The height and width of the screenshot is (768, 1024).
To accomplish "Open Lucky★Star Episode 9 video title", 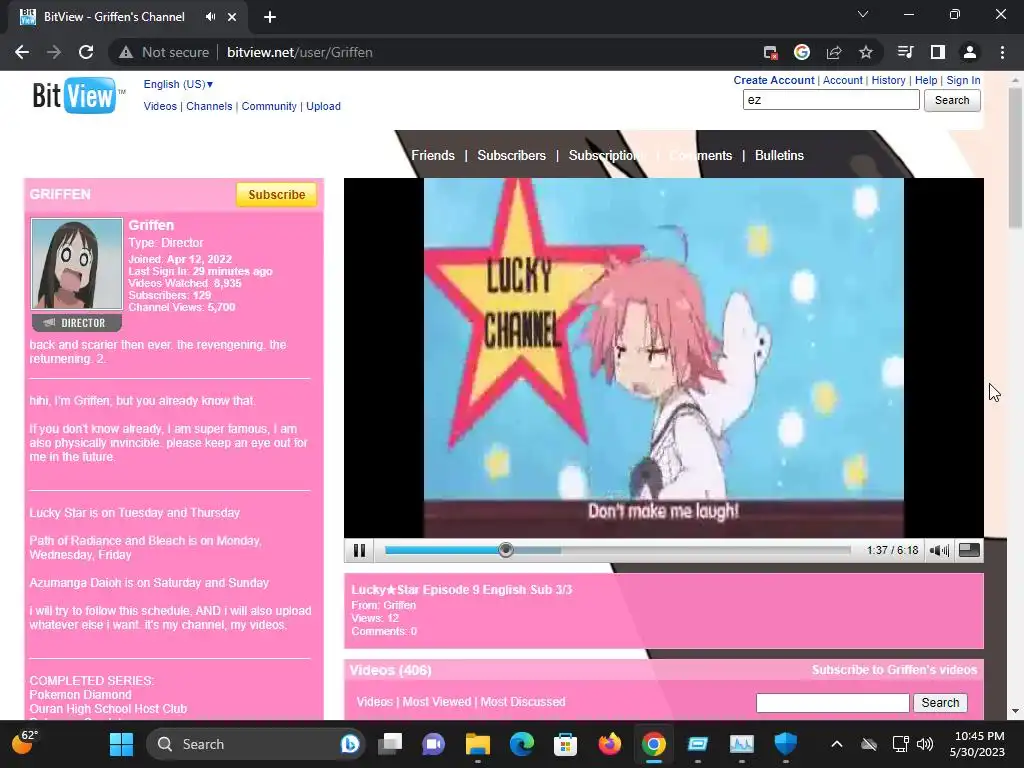I will 462,590.
